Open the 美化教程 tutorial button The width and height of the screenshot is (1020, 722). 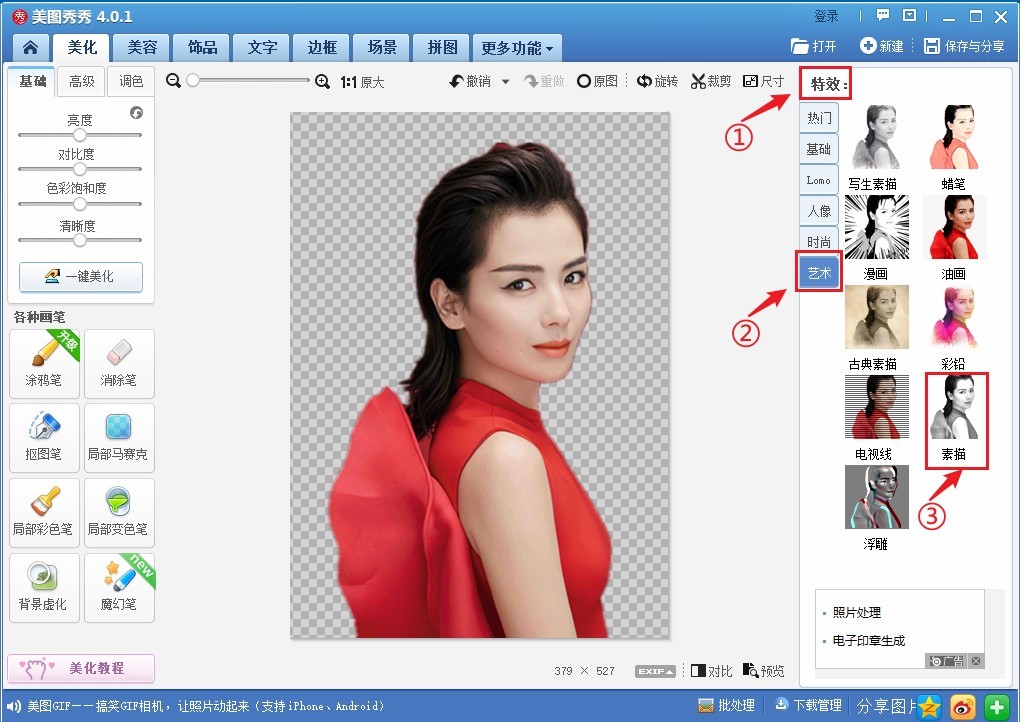(81, 669)
